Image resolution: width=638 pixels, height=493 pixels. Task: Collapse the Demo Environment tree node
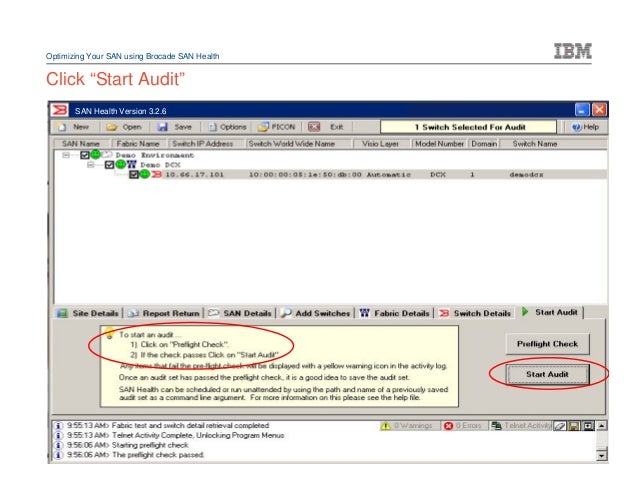(x=66, y=155)
